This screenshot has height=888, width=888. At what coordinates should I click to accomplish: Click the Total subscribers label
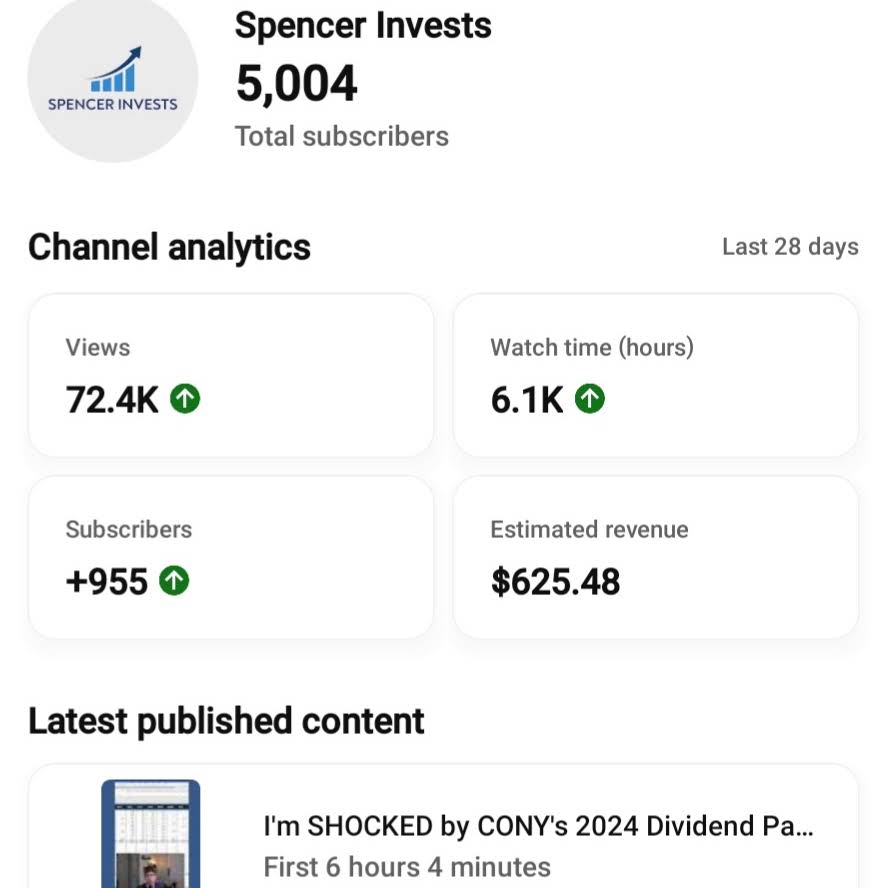coord(341,136)
